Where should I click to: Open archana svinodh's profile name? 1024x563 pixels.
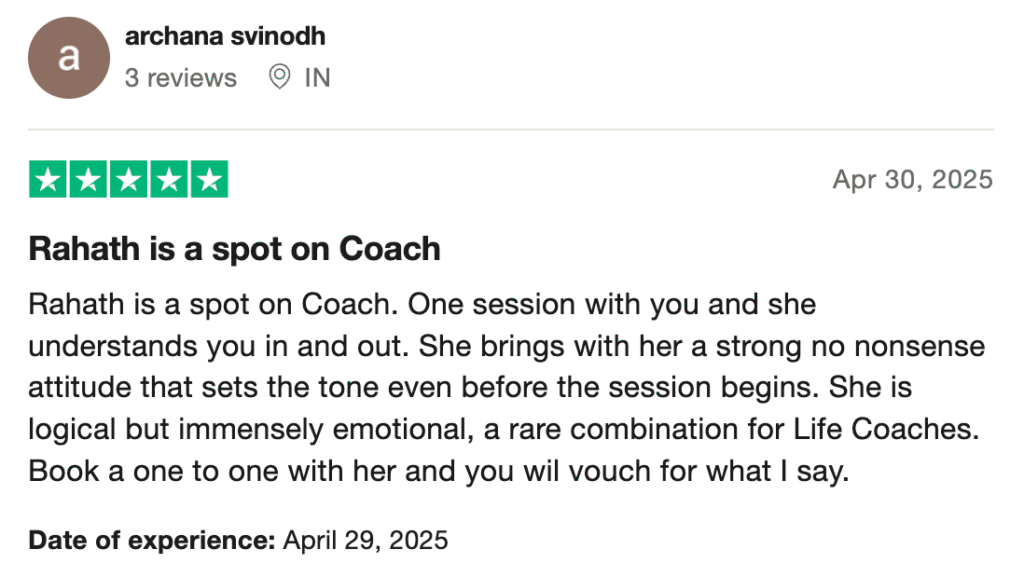point(225,37)
